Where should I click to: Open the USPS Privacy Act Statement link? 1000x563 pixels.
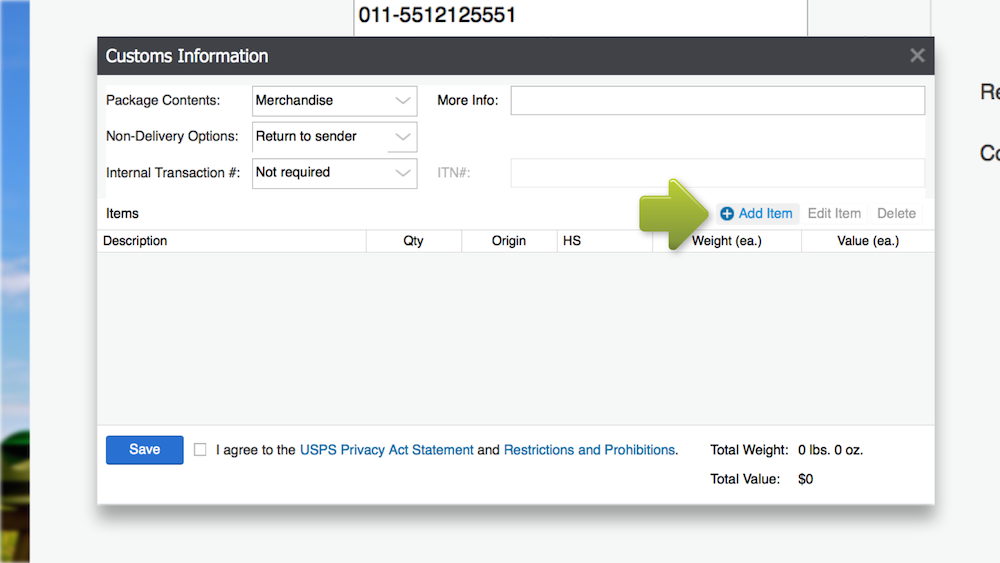coord(387,450)
